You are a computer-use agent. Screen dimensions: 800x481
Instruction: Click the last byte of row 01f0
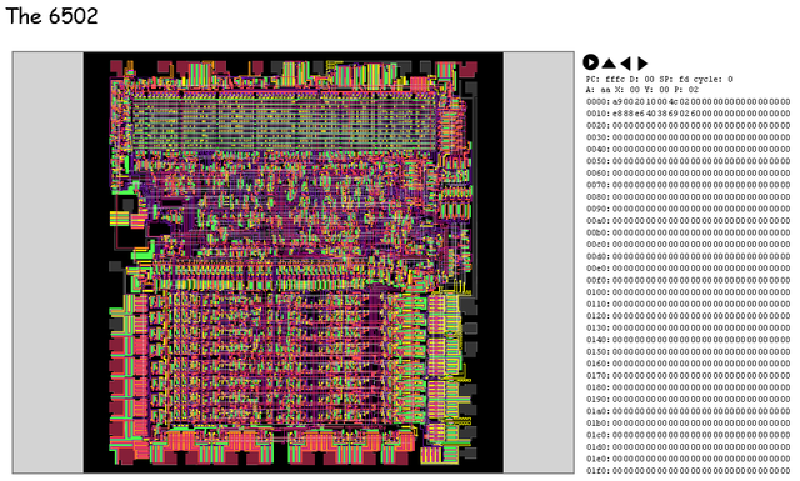(786, 470)
